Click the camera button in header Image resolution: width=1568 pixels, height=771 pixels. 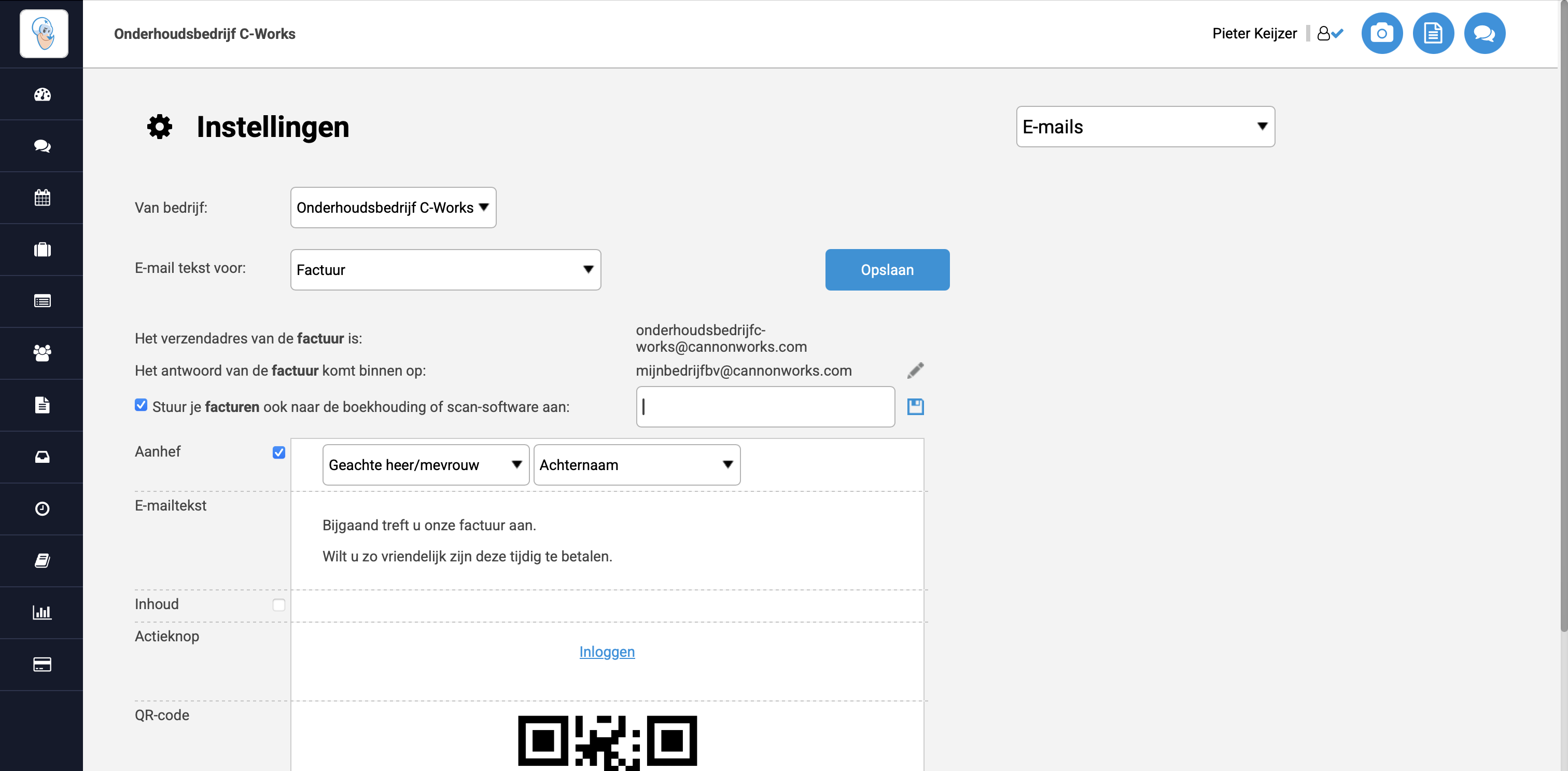click(x=1382, y=34)
